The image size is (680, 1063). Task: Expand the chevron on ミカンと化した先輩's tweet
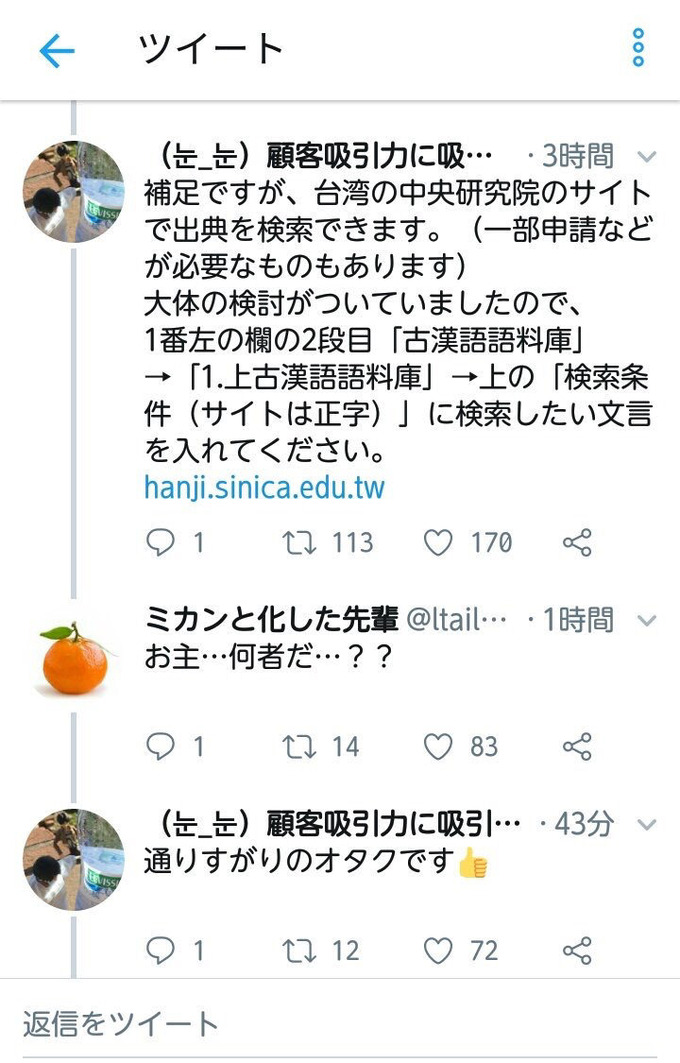coord(645,621)
